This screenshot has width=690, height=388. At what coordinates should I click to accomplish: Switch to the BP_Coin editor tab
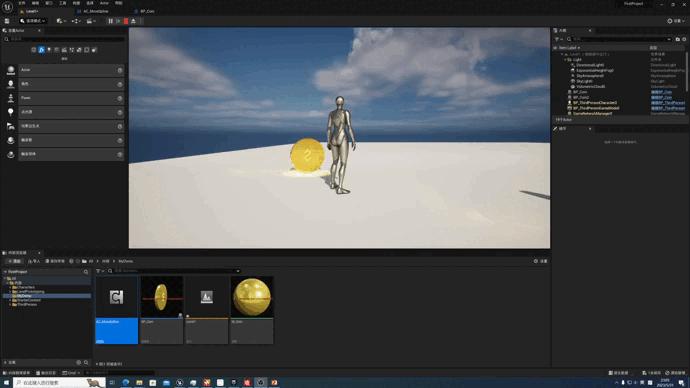tap(147, 11)
